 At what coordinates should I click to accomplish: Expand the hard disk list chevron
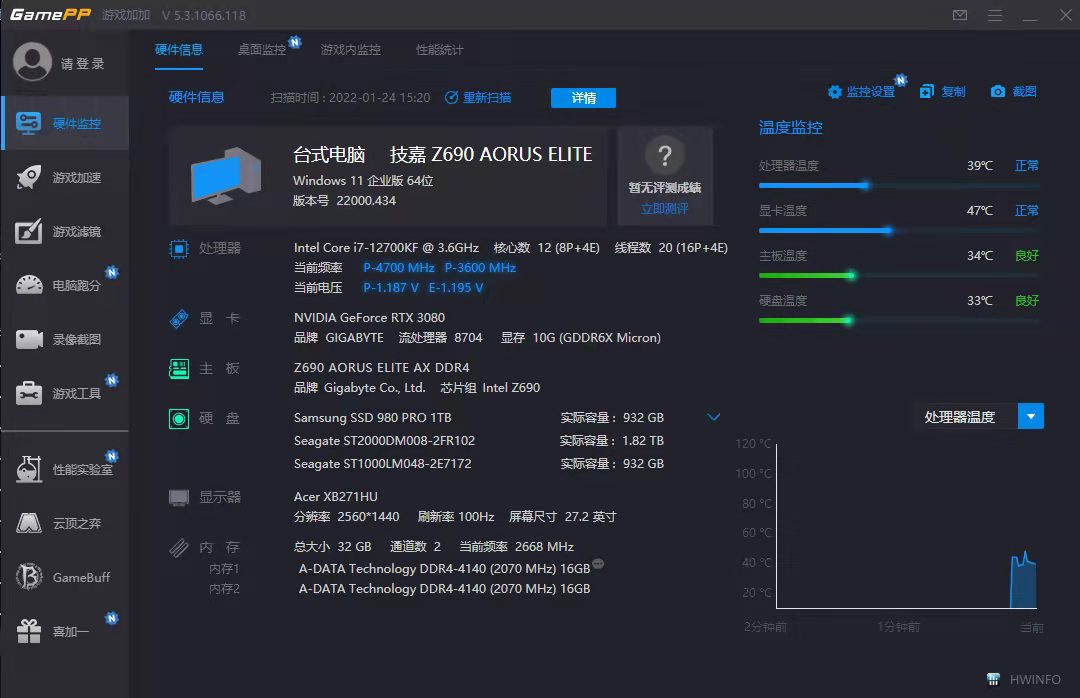coord(714,417)
